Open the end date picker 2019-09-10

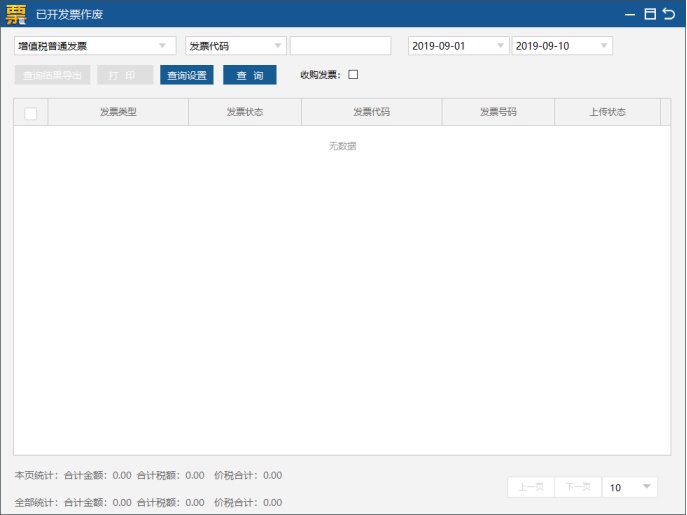562,46
